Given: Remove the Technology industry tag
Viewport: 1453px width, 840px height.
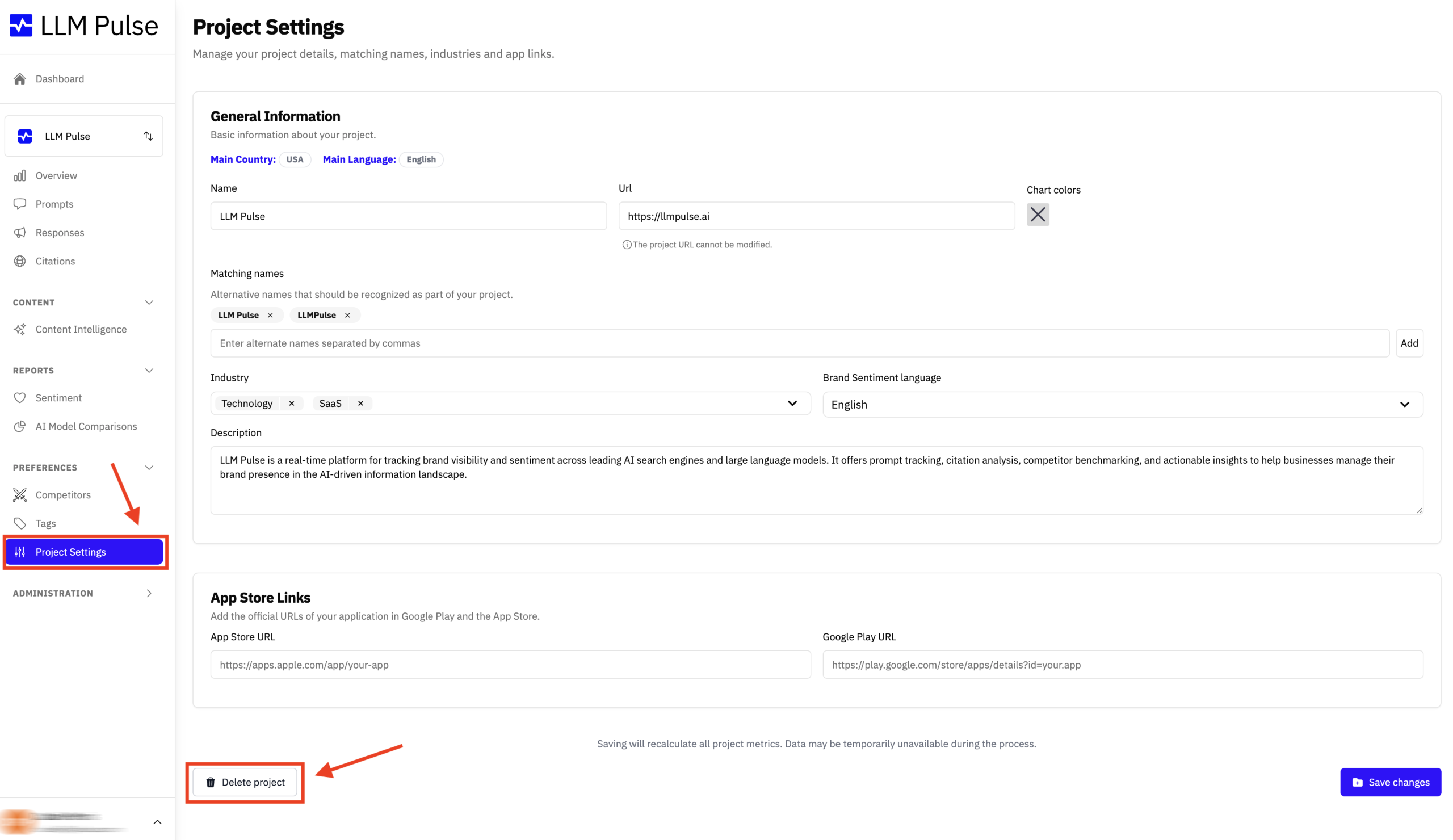Looking at the screenshot, I should point(292,404).
